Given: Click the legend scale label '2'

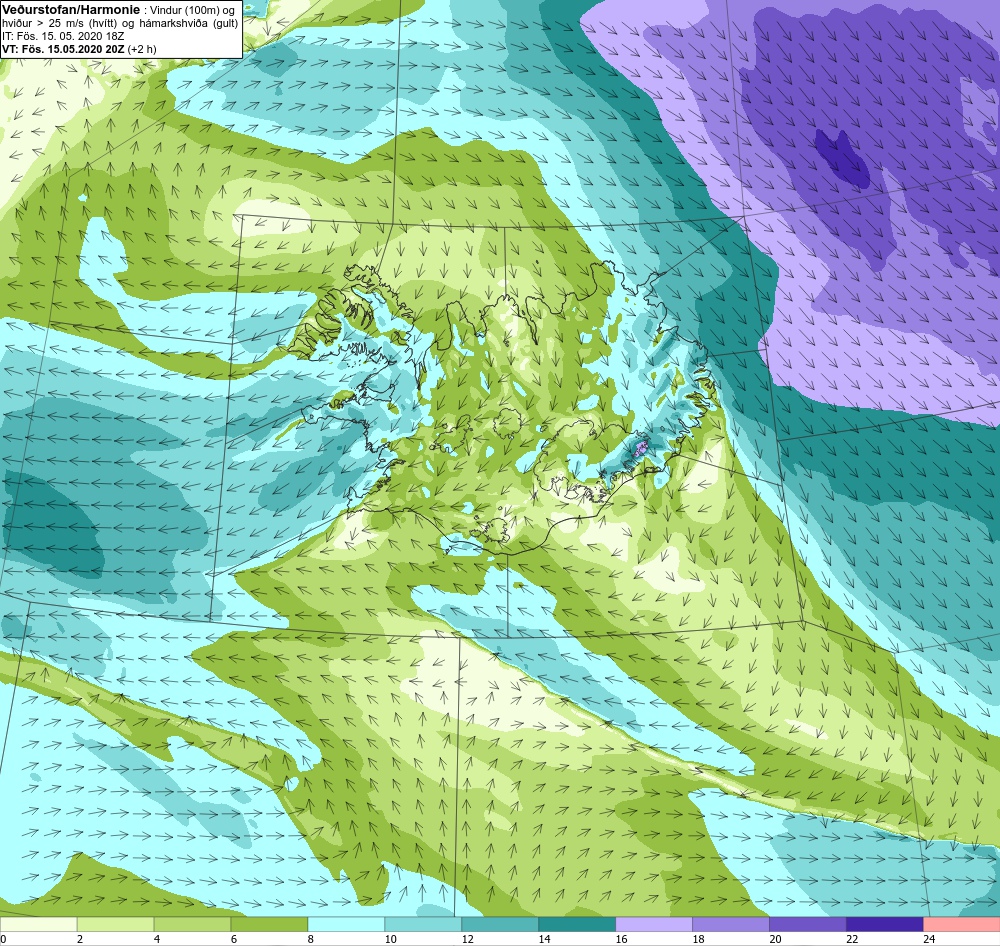Looking at the screenshot, I should (80, 939).
